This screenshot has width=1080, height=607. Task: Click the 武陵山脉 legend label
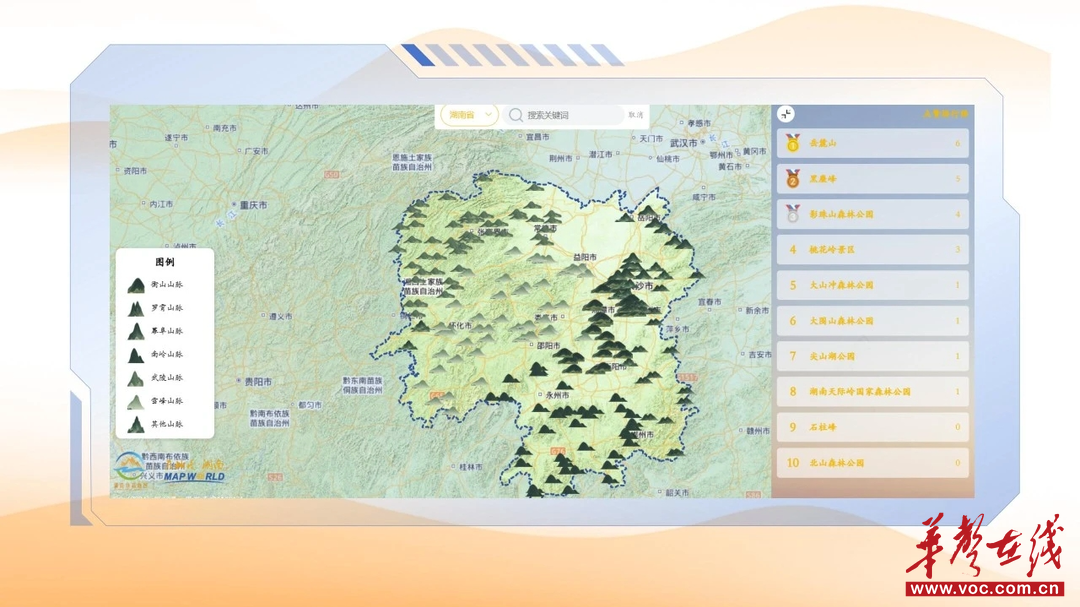click(167, 378)
